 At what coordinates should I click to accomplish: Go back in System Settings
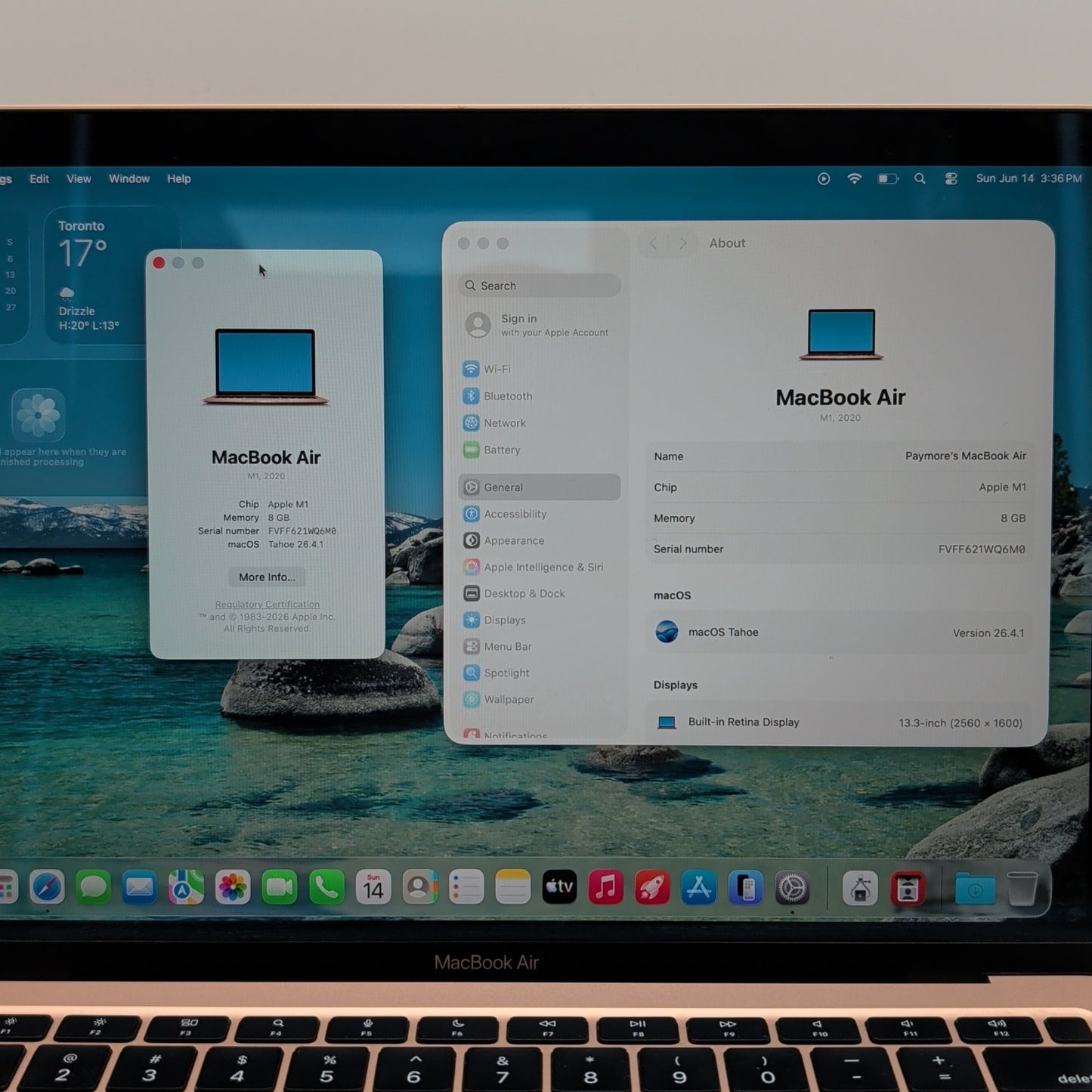[x=653, y=243]
